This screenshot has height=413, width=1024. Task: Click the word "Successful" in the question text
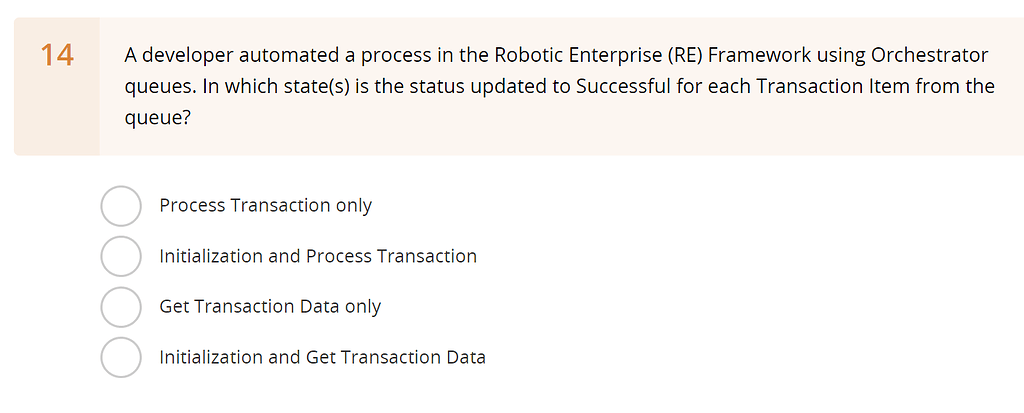pyautogui.click(x=623, y=86)
